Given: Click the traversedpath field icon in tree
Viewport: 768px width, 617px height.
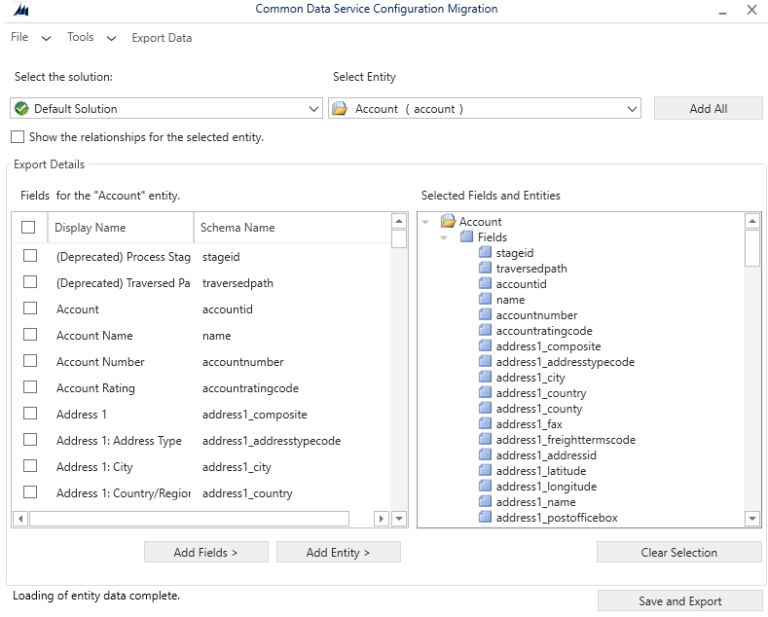Looking at the screenshot, I should (485, 268).
